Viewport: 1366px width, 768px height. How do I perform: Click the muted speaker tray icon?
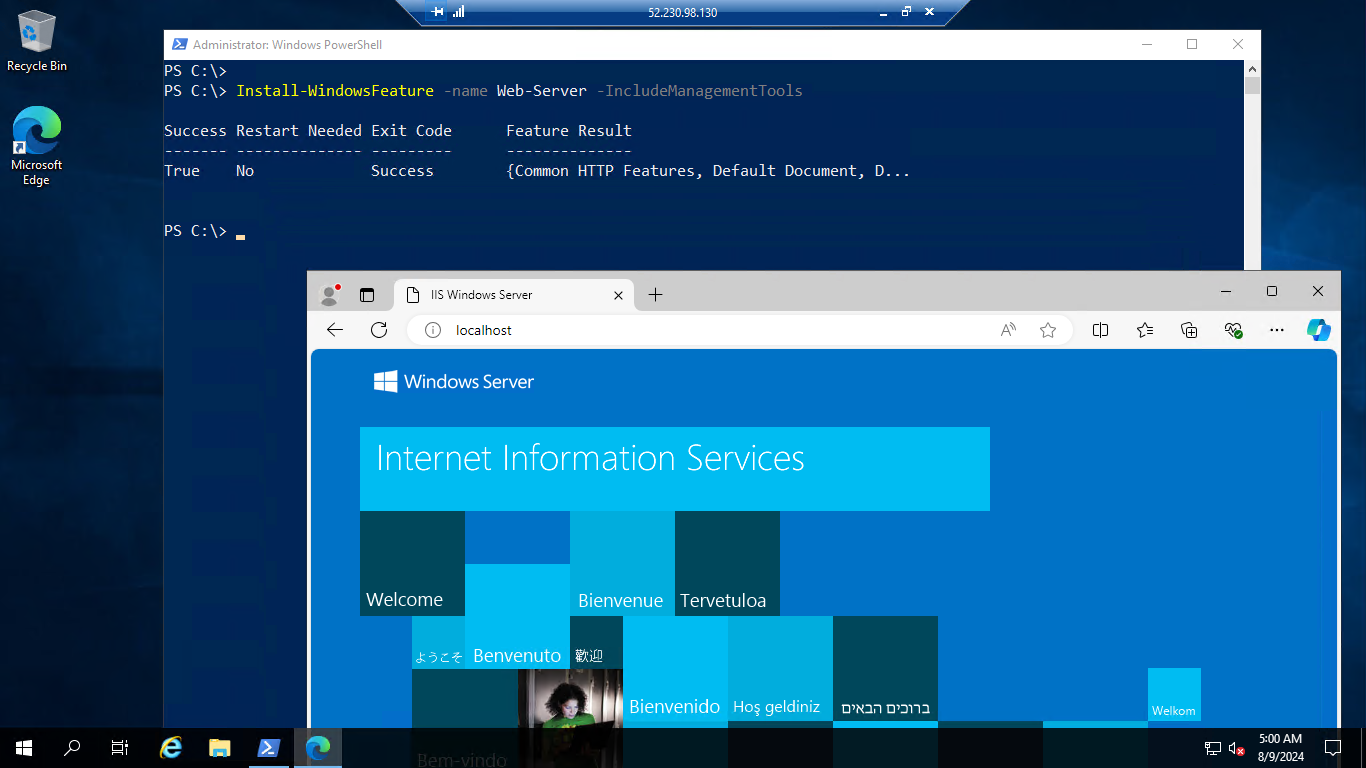pyautogui.click(x=1237, y=747)
